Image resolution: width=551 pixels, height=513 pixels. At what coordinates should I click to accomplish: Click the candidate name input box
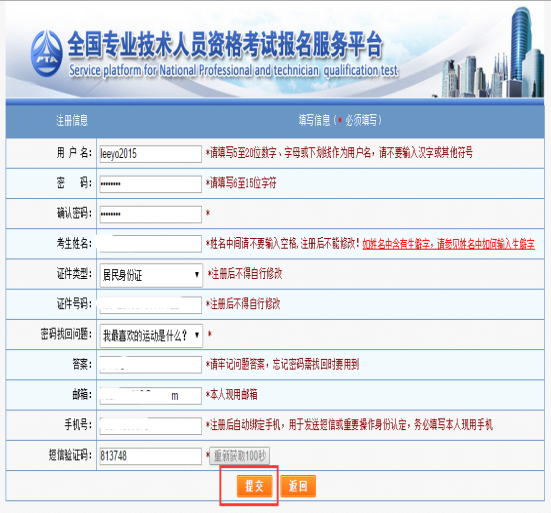[150, 244]
